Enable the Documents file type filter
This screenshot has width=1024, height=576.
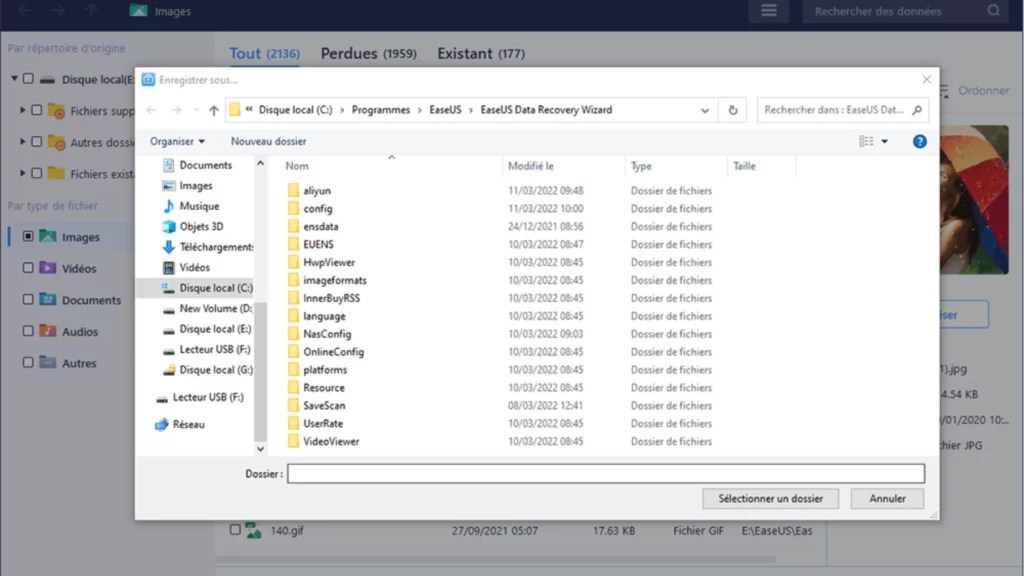pos(29,299)
